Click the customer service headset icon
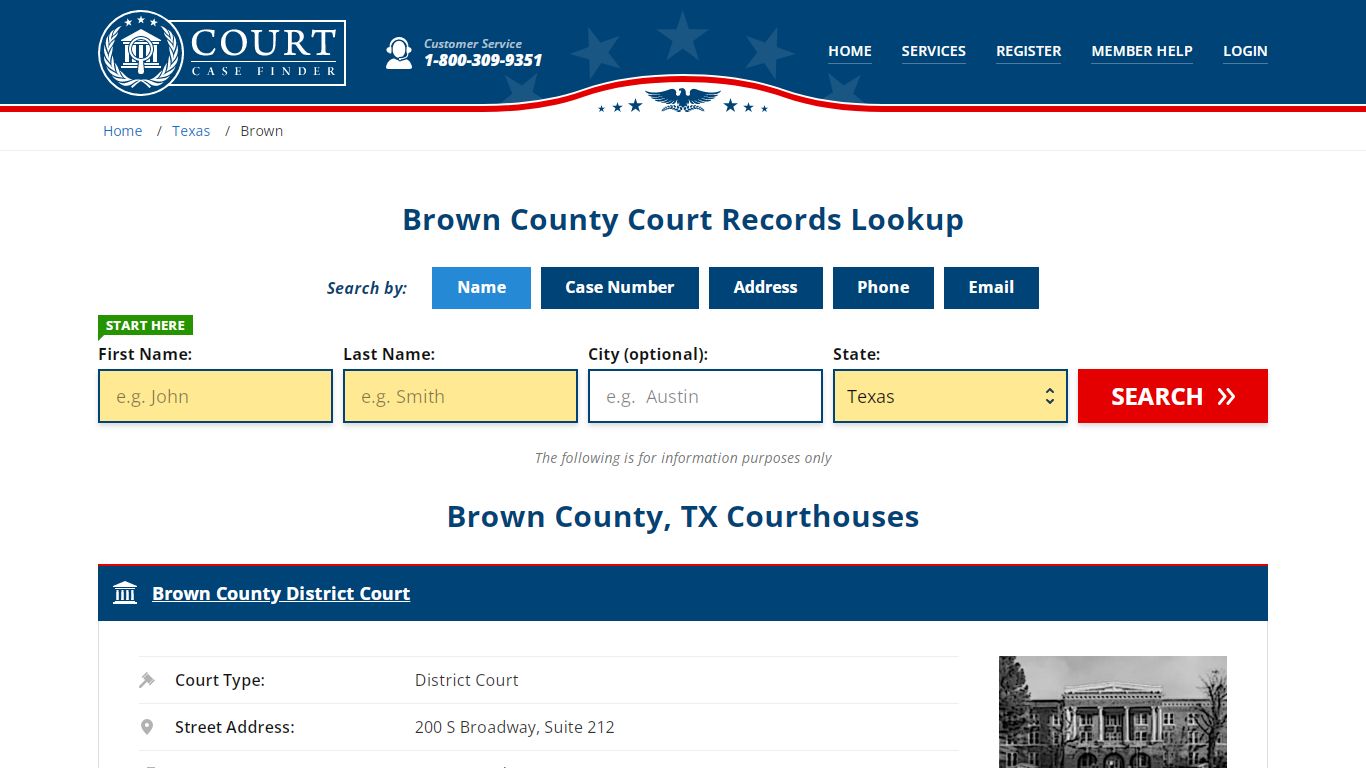1366x768 pixels. click(399, 53)
